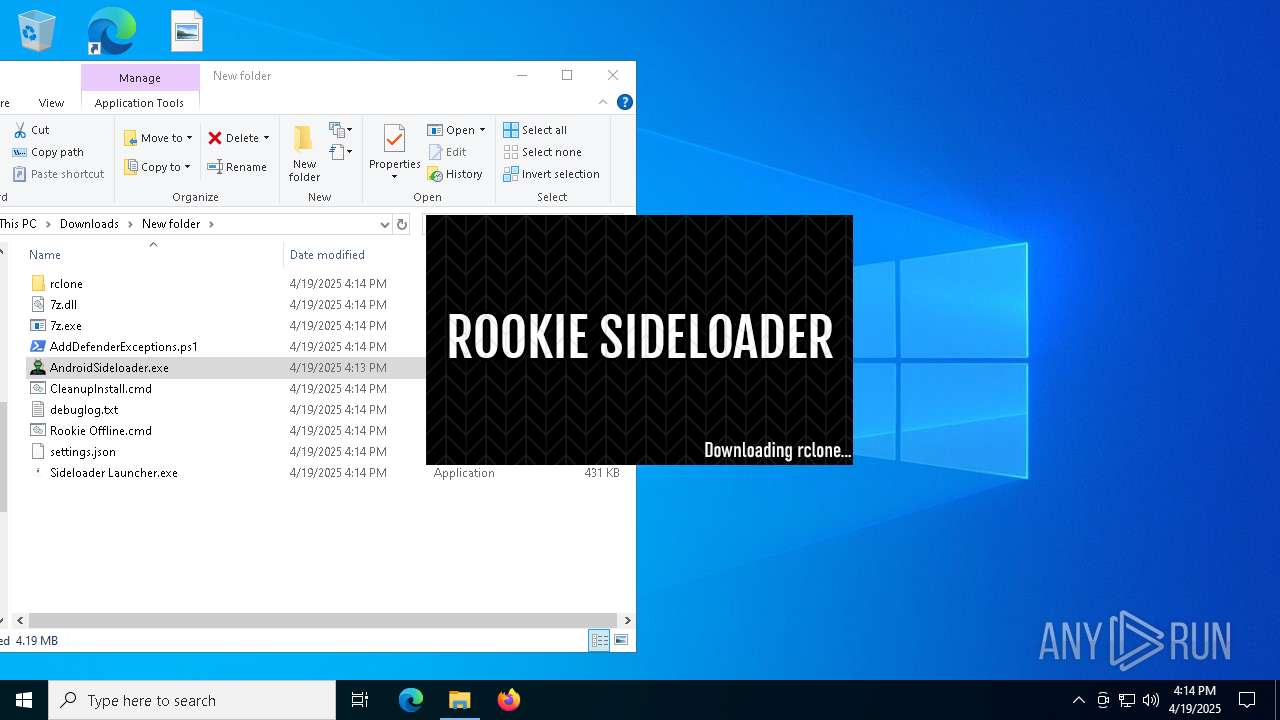Open Recycle Bin on desktop
Viewport: 1280px width, 720px height.
(37, 30)
